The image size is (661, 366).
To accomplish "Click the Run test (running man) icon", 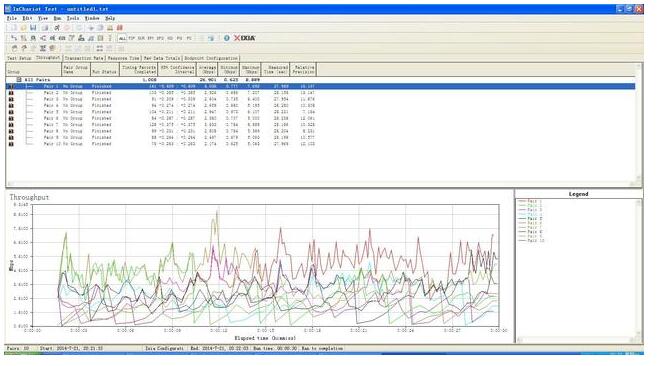I will coord(56,28).
